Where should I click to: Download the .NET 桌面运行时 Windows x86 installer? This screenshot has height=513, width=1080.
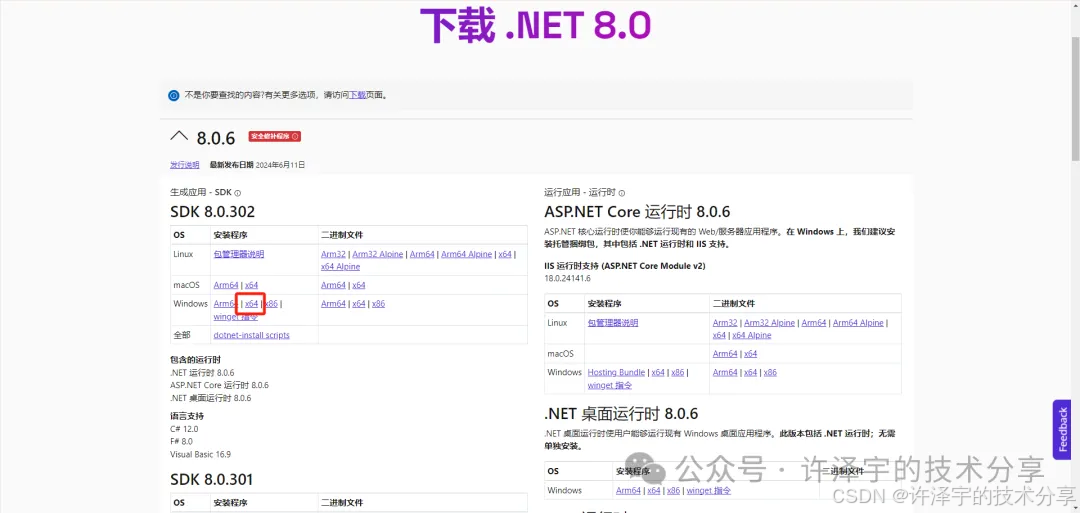coord(674,491)
